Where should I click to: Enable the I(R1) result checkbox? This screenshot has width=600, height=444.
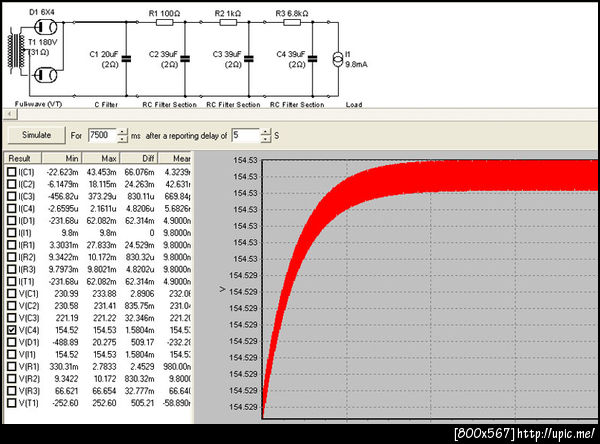[x=12, y=245]
